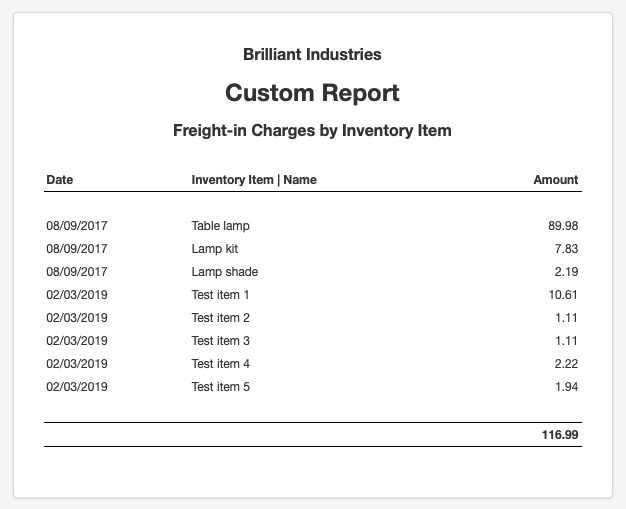Click the Date column header
Screen dimensions: 626x509
pyautogui.click(x=59, y=180)
